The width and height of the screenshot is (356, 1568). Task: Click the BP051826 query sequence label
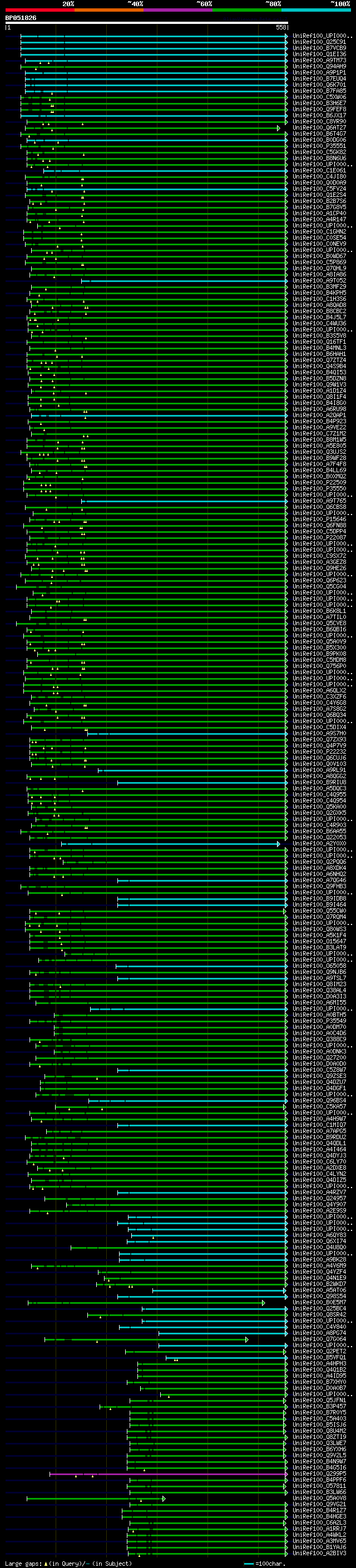tap(21, 18)
